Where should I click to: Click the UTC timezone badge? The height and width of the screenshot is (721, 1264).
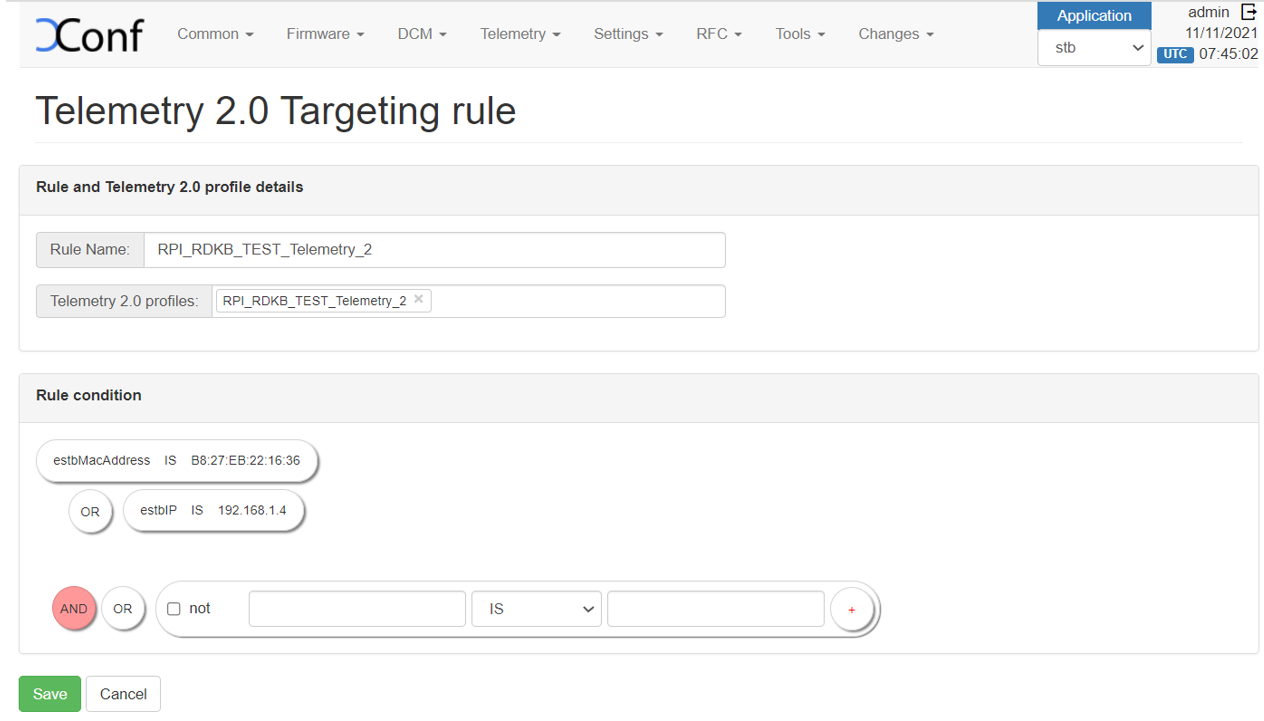1175,54
